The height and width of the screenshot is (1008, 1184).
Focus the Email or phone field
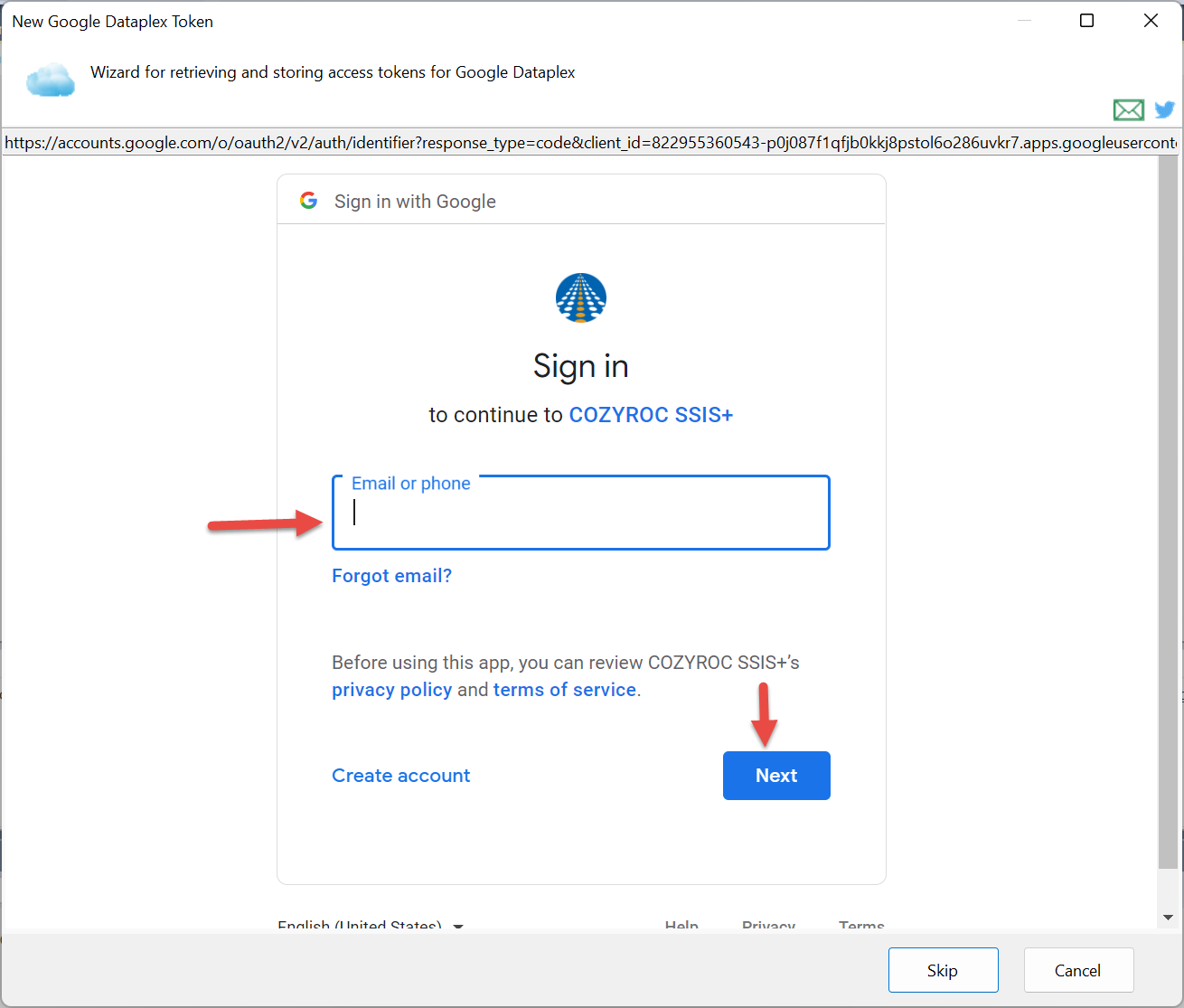pos(581,513)
